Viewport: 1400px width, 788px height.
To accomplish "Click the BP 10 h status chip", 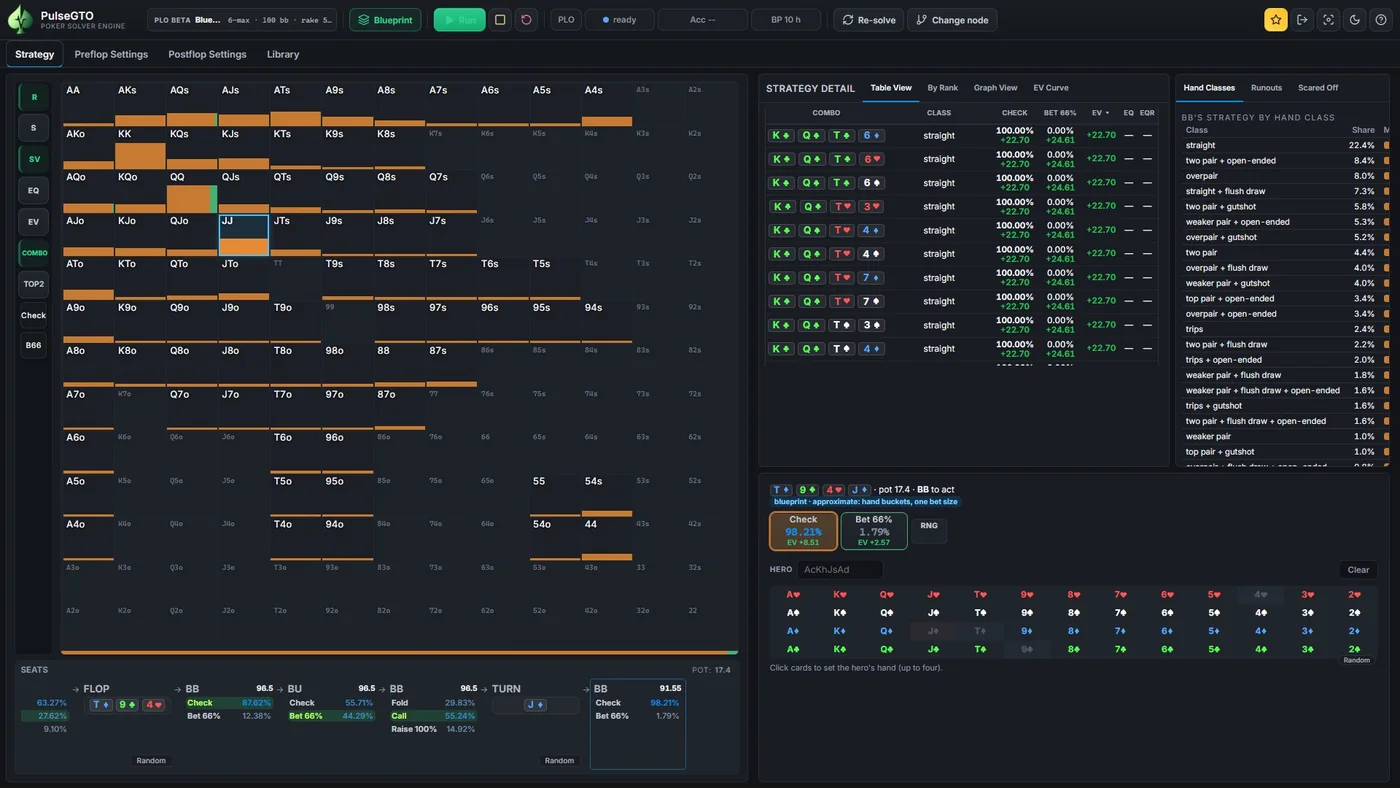I will coord(785,20).
